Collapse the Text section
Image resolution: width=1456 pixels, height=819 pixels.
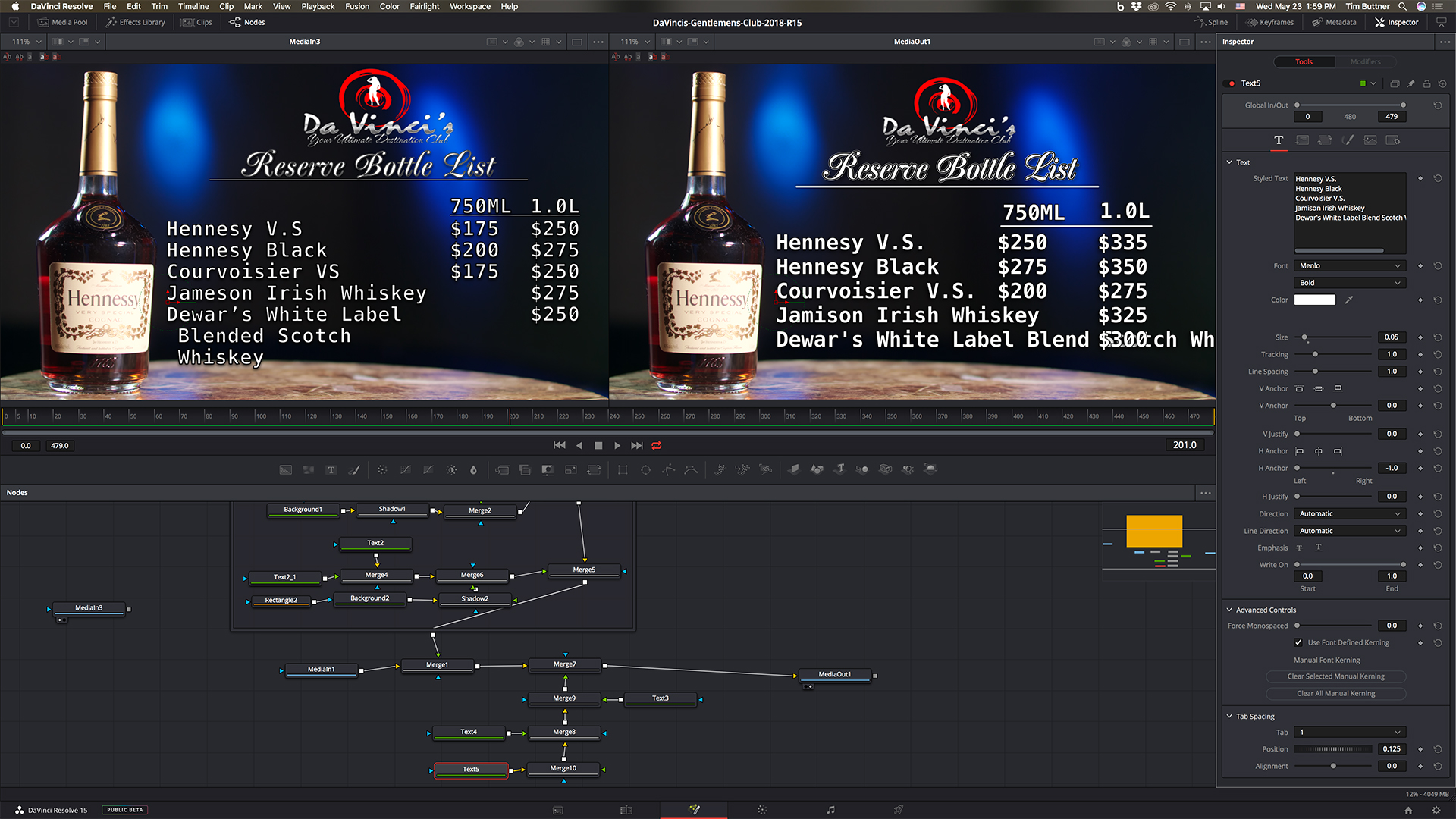tap(1229, 162)
